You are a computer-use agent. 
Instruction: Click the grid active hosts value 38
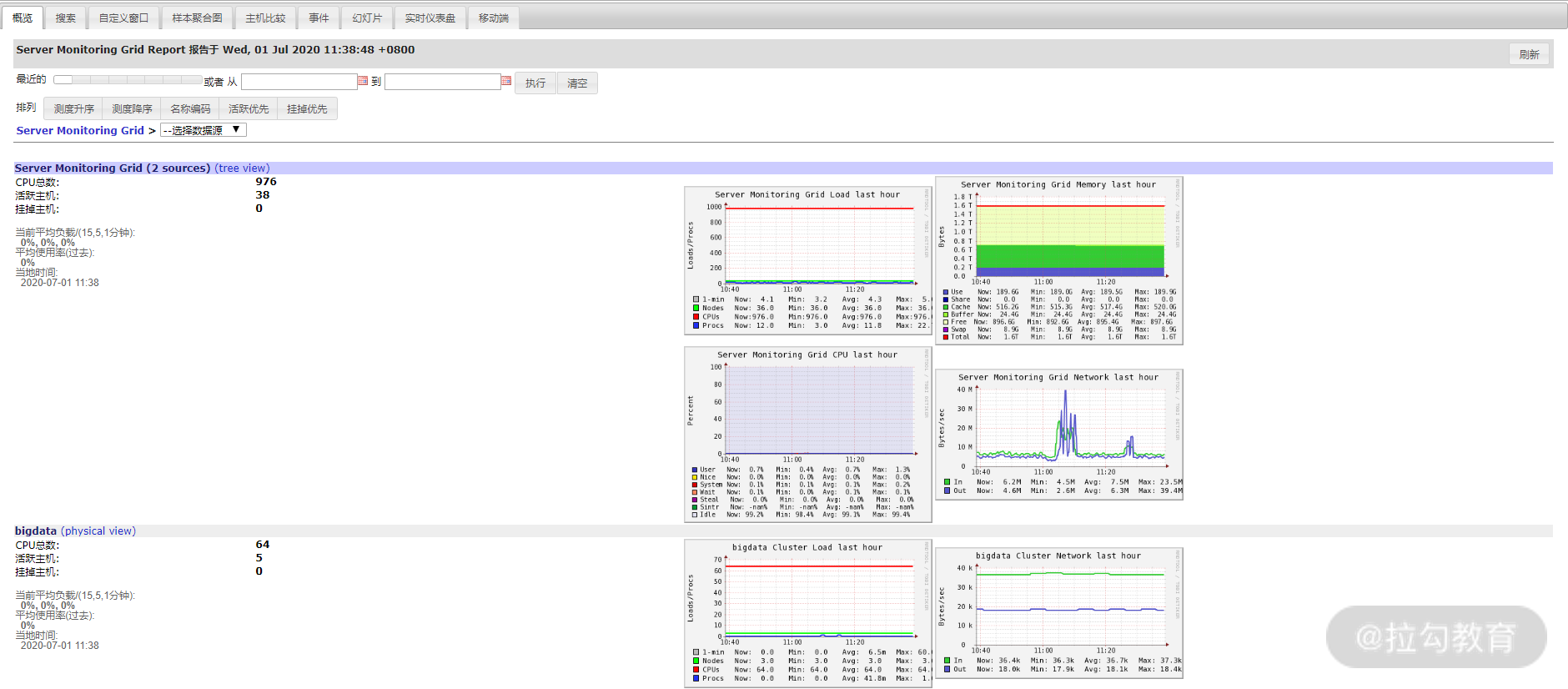[x=263, y=195]
